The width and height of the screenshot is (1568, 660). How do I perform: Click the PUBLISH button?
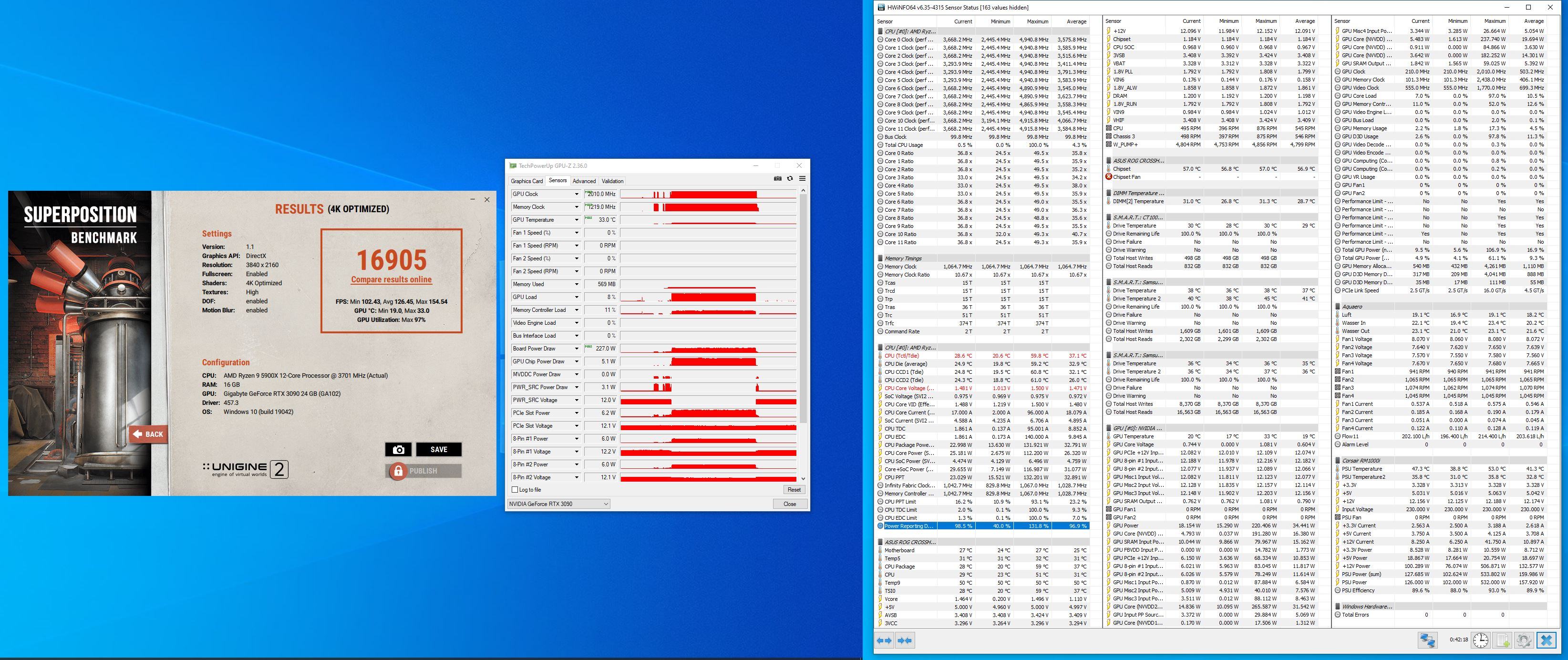point(423,471)
